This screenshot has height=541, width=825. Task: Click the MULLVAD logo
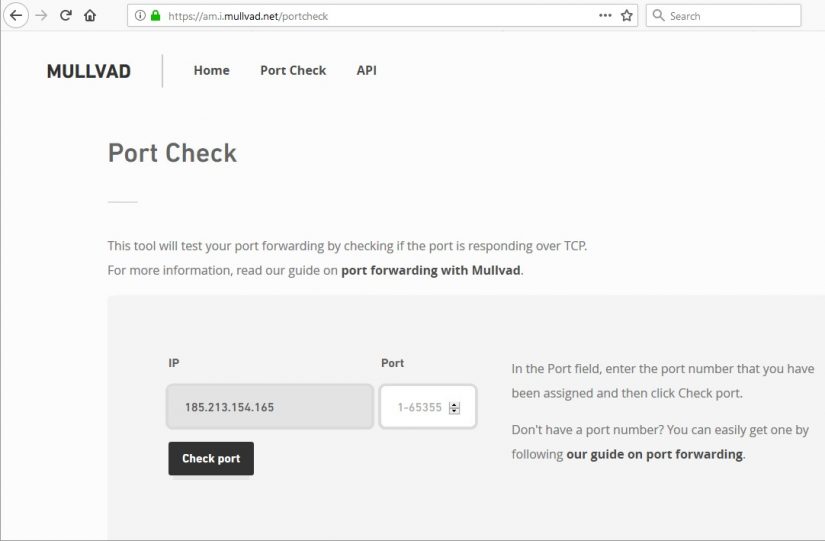[x=88, y=71]
